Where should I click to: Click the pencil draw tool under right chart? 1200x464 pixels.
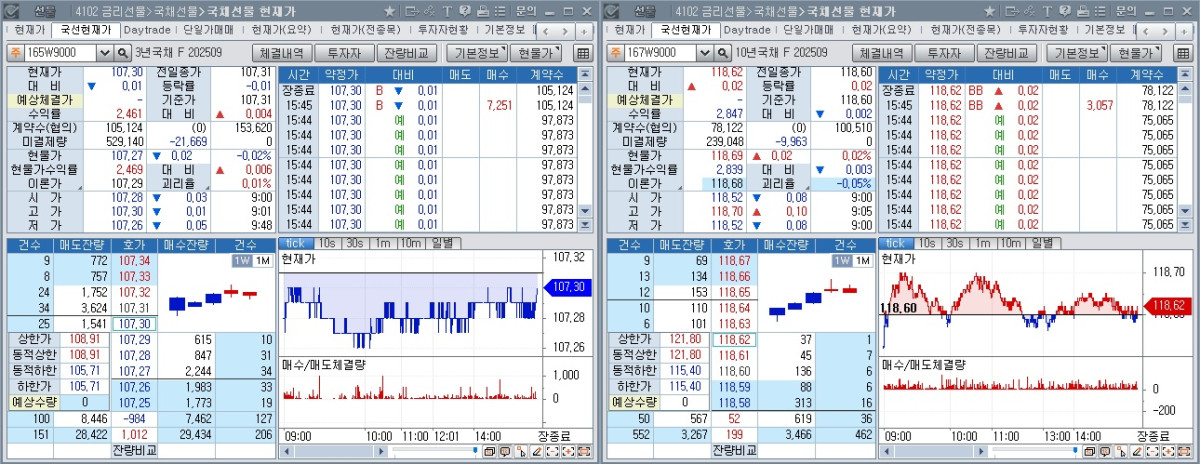pos(1136,452)
